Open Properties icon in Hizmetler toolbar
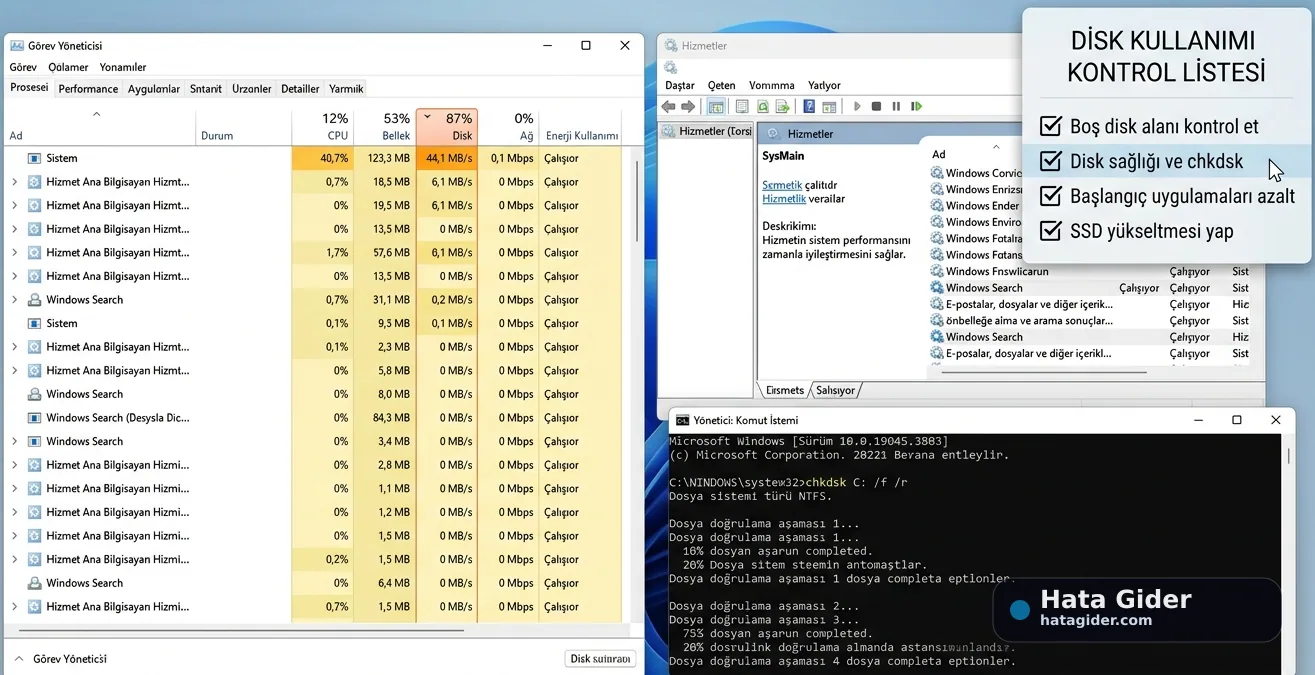1315x675 pixels. click(x=742, y=106)
